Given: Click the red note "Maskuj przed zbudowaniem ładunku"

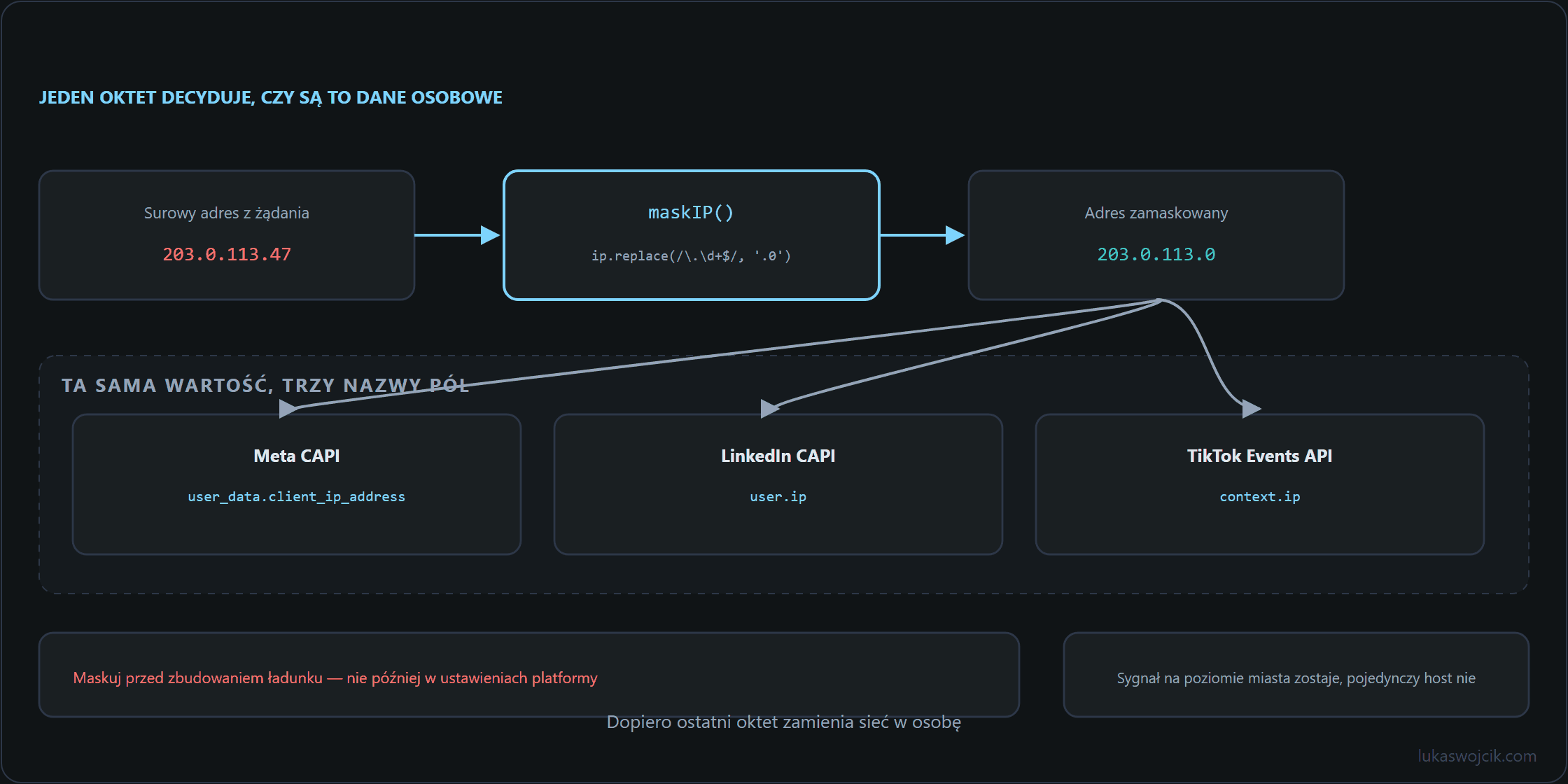Looking at the screenshot, I should click(197, 678).
